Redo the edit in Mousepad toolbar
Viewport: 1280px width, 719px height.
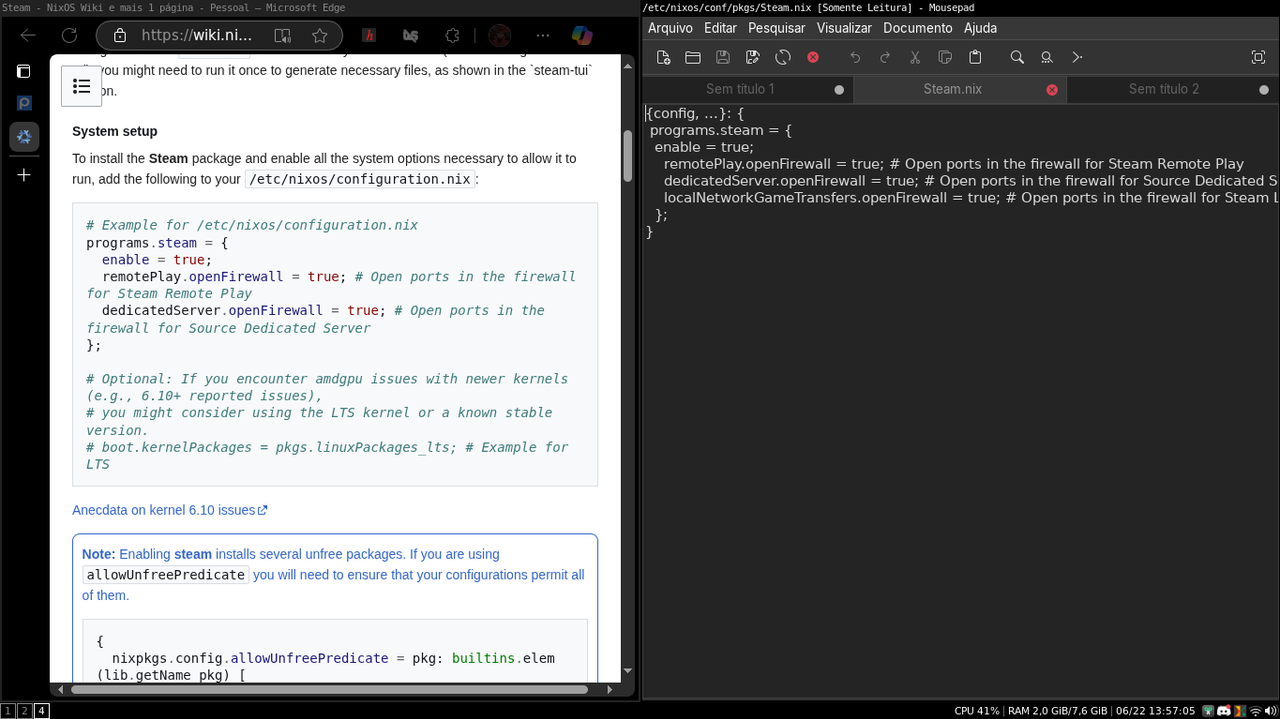(x=885, y=57)
